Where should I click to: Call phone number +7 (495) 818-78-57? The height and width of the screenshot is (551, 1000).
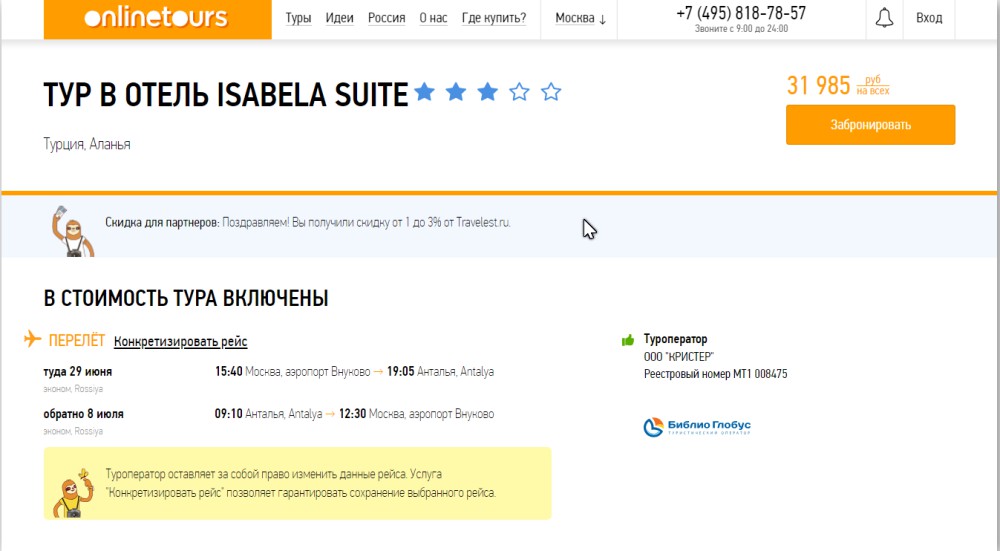(741, 13)
